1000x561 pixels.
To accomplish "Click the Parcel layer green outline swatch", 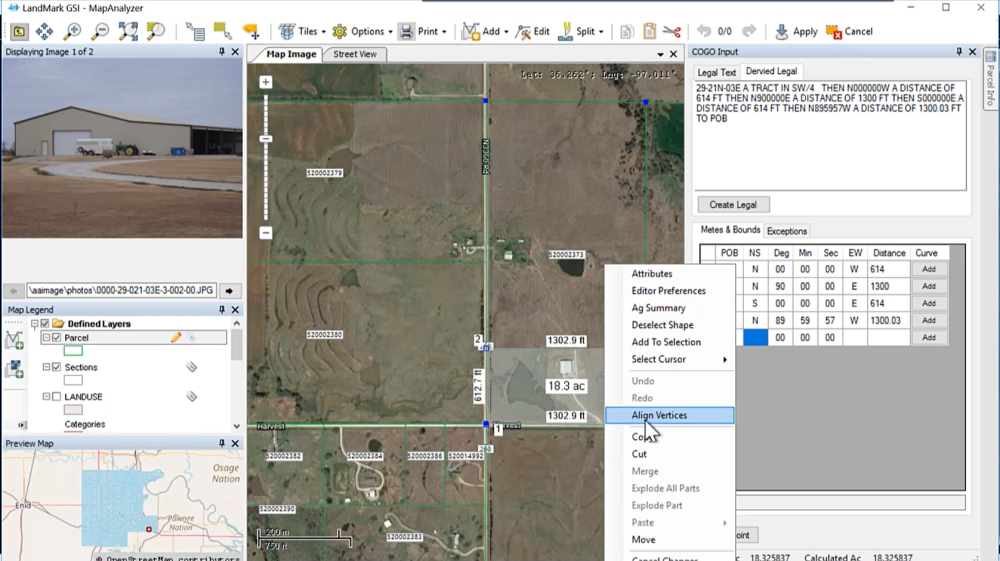I will (x=73, y=351).
